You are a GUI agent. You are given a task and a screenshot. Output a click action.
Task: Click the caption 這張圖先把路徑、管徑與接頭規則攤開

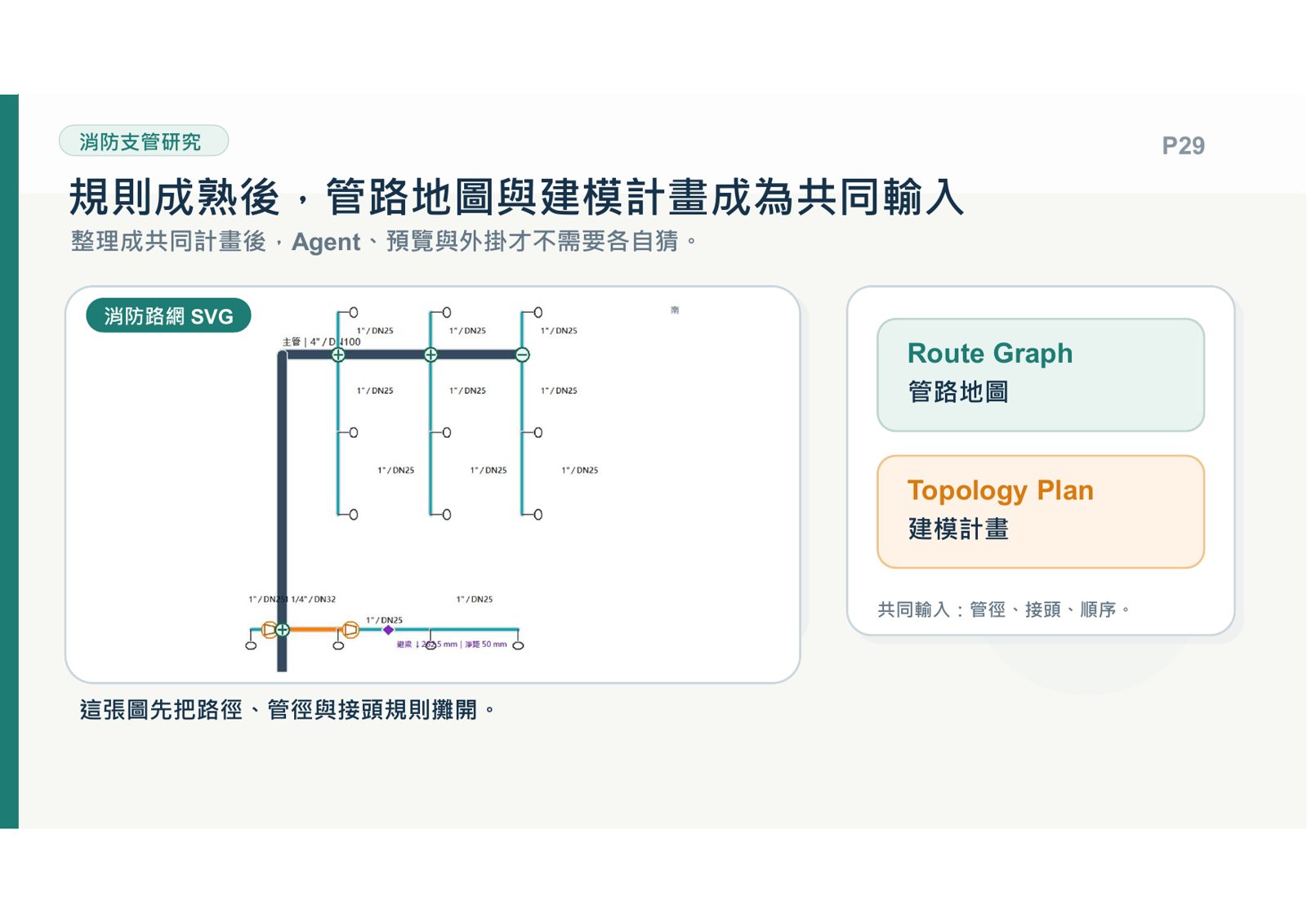pyautogui.click(x=288, y=710)
